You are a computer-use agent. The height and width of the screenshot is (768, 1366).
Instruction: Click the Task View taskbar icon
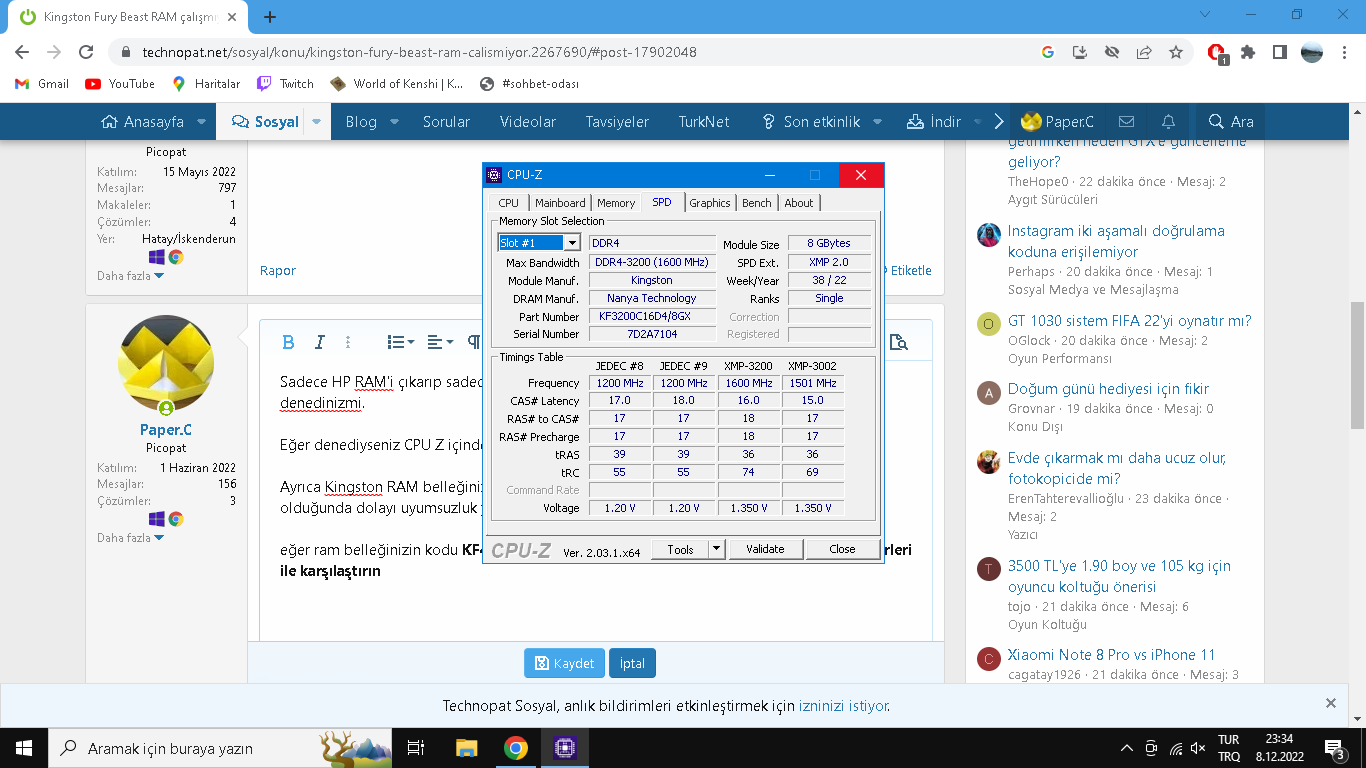417,747
